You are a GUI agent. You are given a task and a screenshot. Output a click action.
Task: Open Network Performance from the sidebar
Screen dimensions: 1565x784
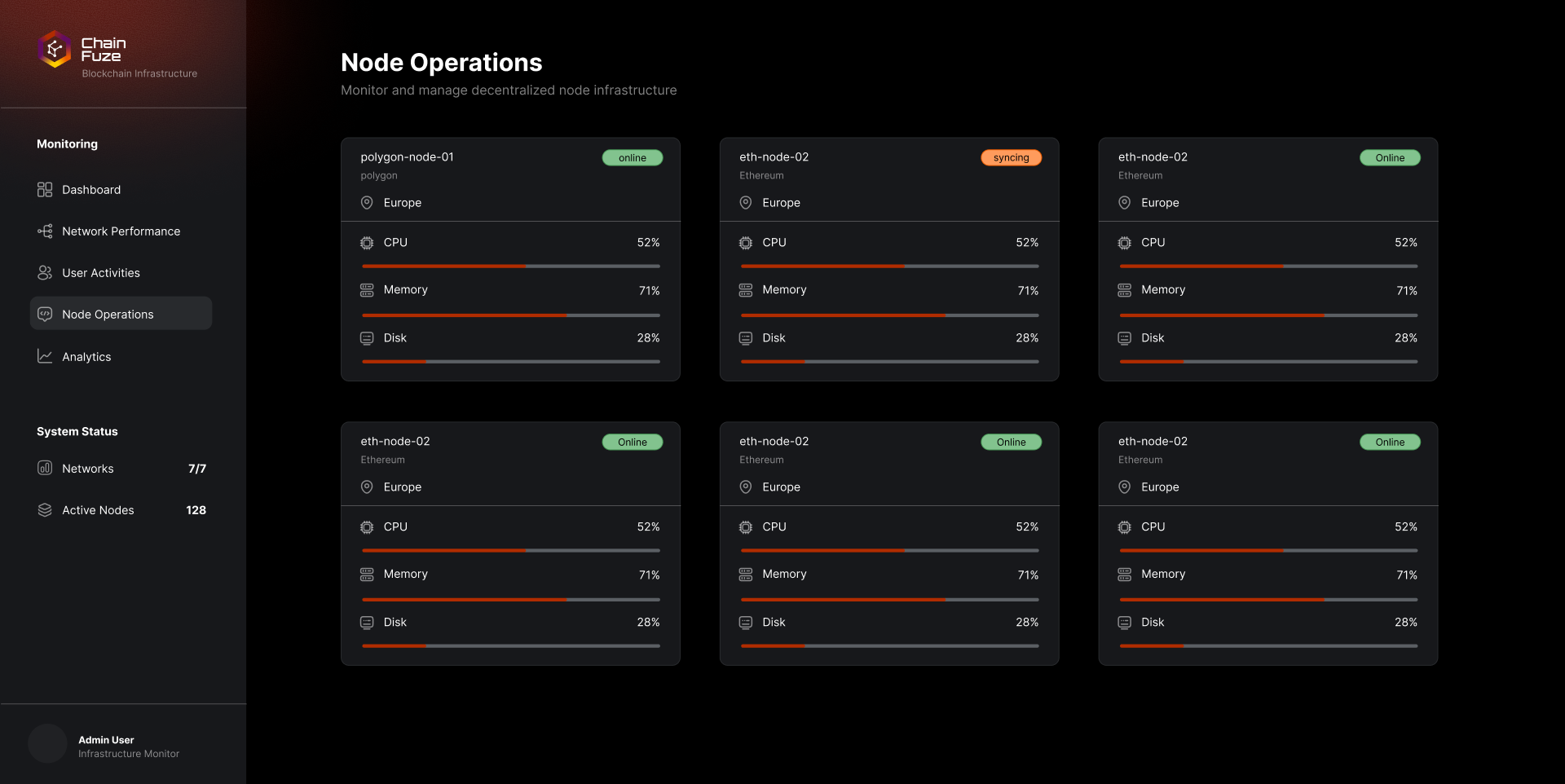[121, 231]
